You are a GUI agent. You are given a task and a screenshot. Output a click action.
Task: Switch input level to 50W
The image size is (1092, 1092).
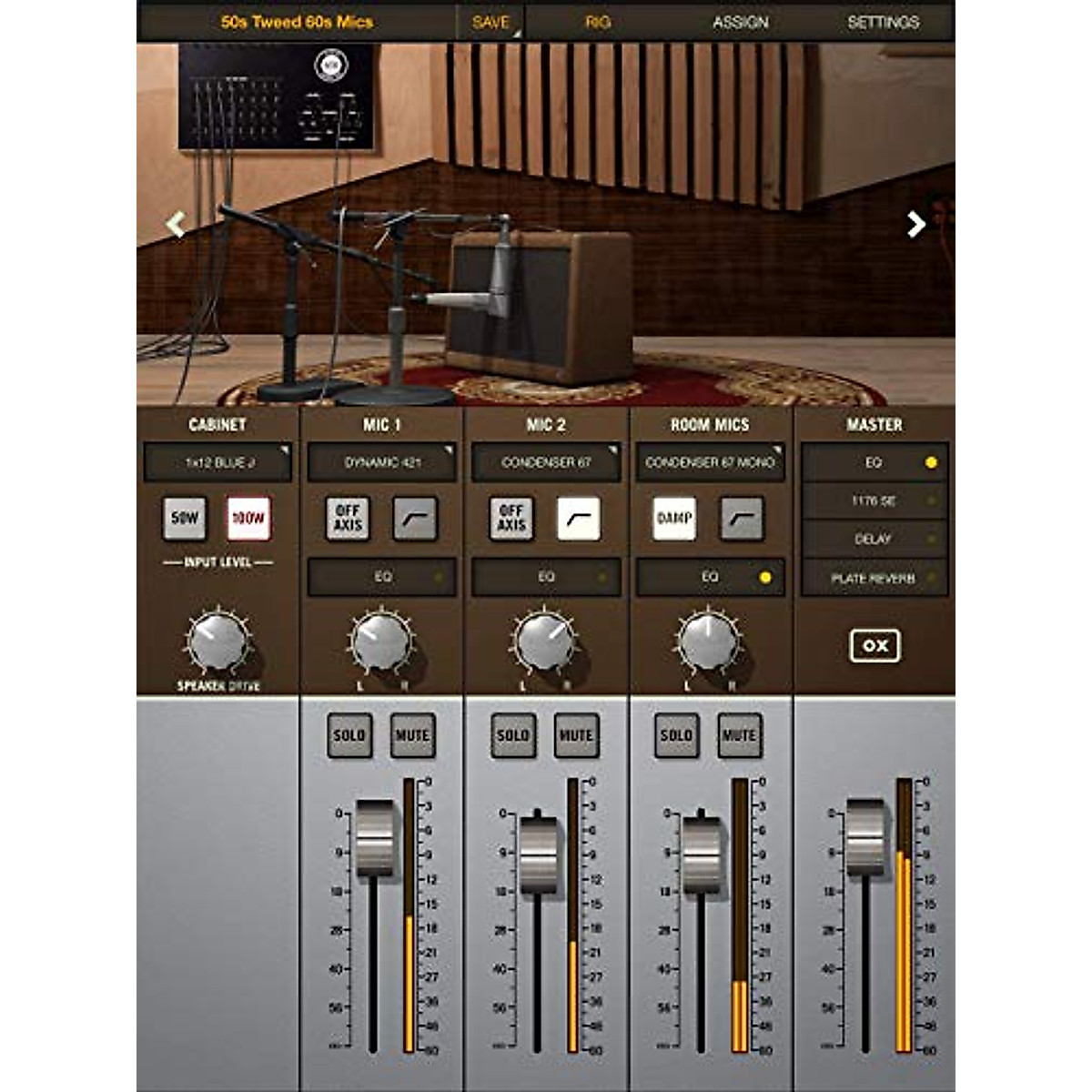tap(185, 519)
